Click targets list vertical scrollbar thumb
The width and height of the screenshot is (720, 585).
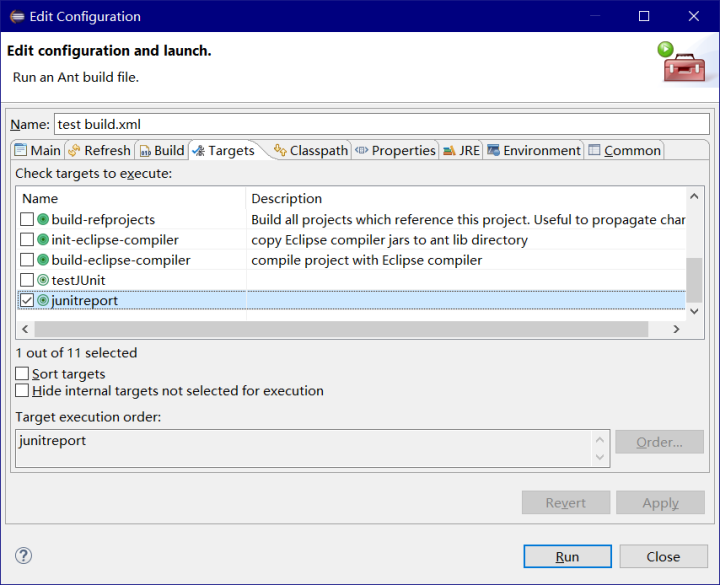tap(694, 280)
